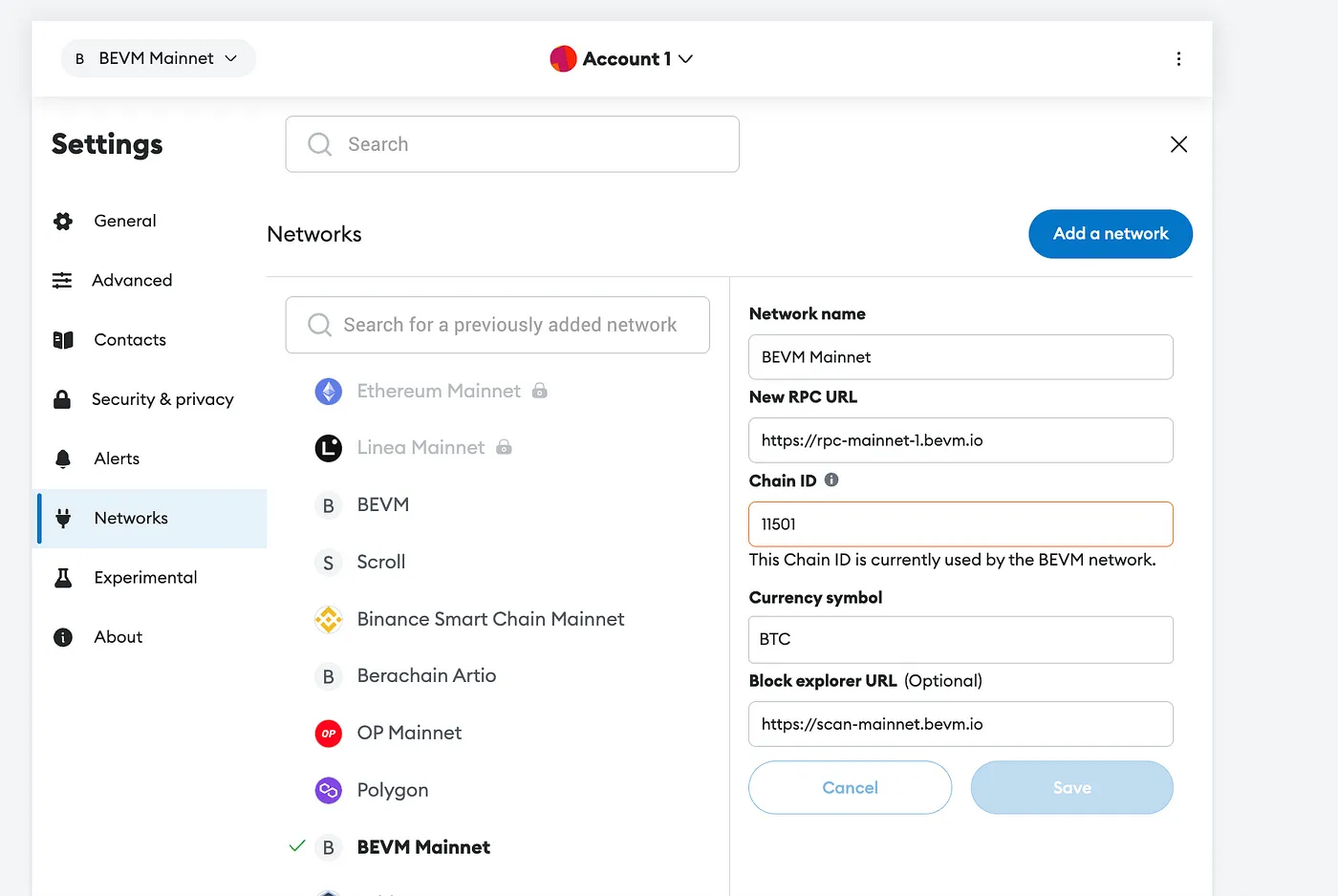Image resolution: width=1338 pixels, height=896 pixels.
Task: Click the 'B' icon in network selector
Action: tap(80, 59)
